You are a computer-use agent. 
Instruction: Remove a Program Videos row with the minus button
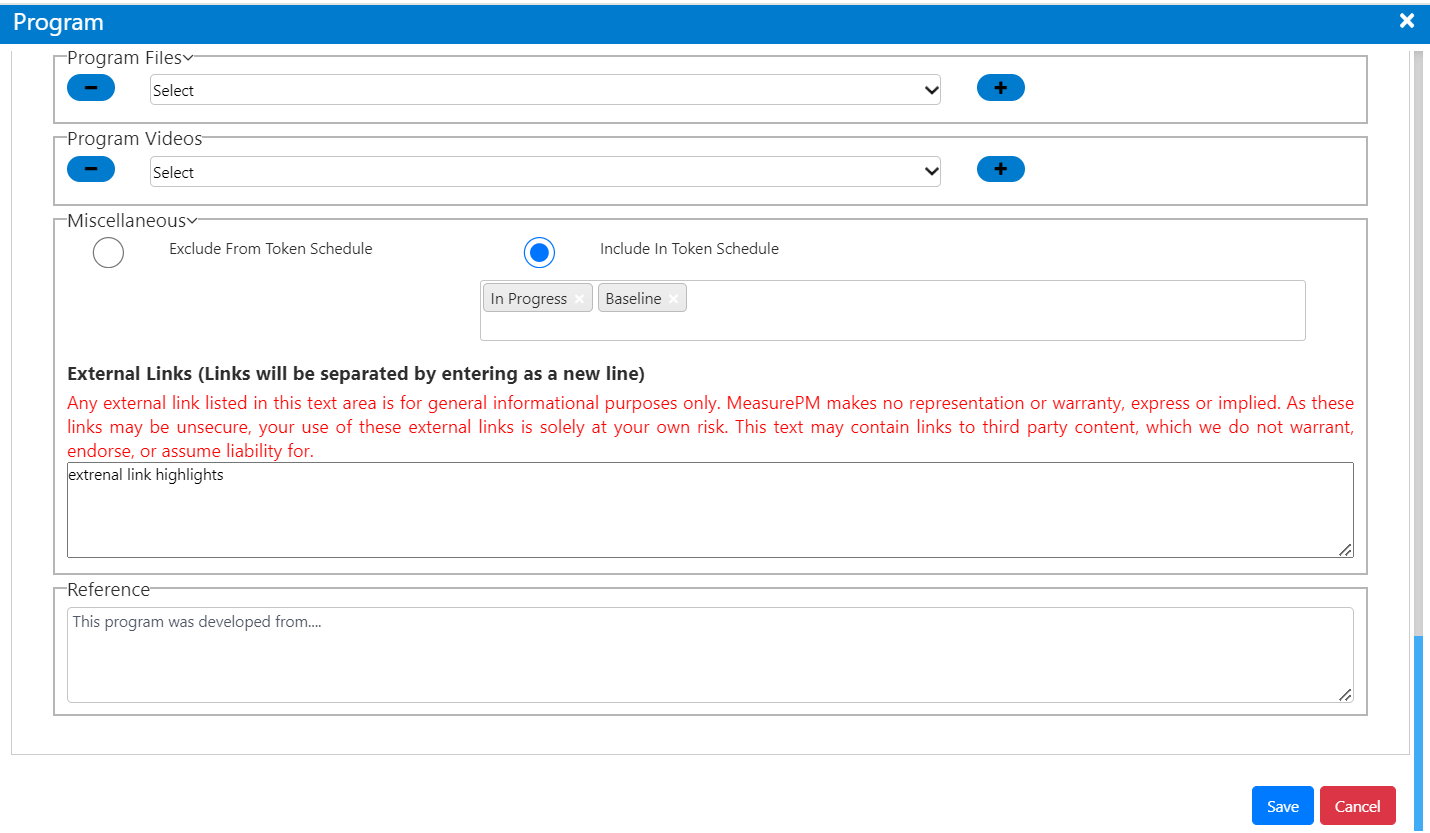(91, 169)
